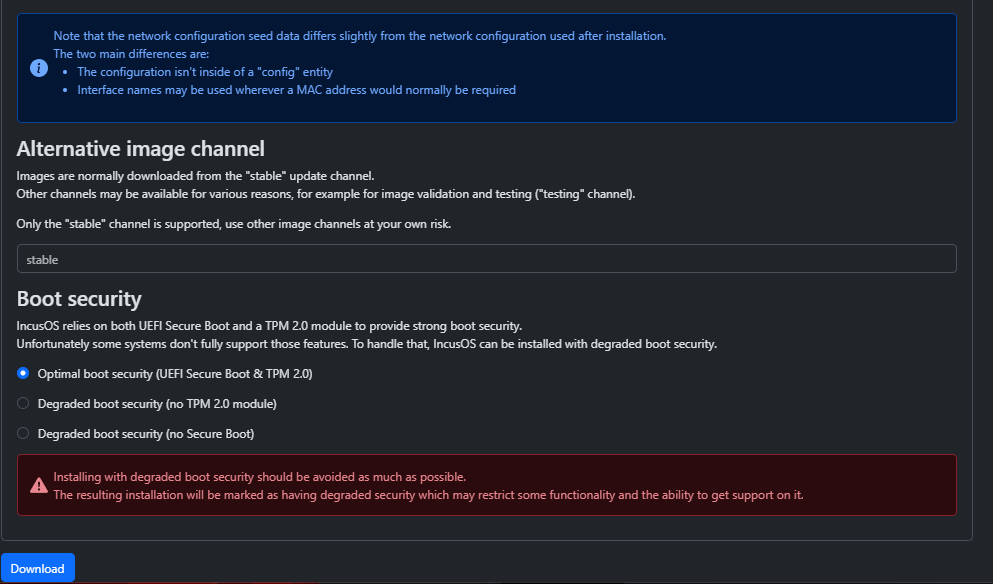This screenshot has height=584, width=993.
Task: Click the bullet about the "config" entity
Action: click(205, 72)
